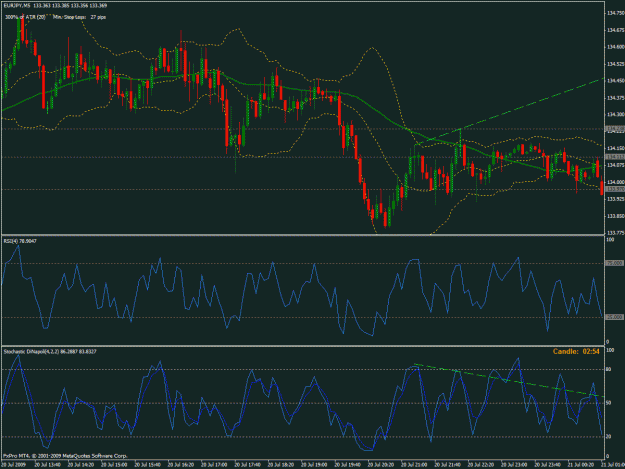The height and width of the screenshot is (469, 625).
Task: Click the '20 Jul 16:20' time axis label
Action: point(181,465)
